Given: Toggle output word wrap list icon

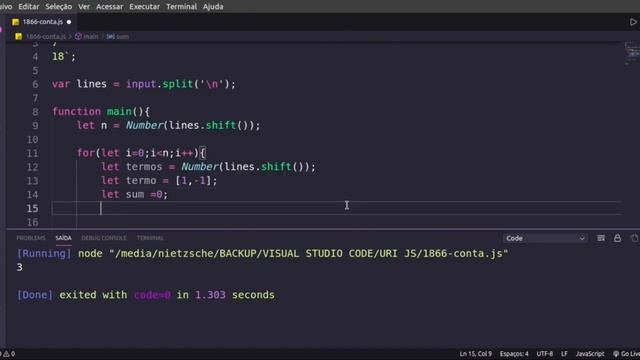Looking at the screenshot, I should point(601,238).
